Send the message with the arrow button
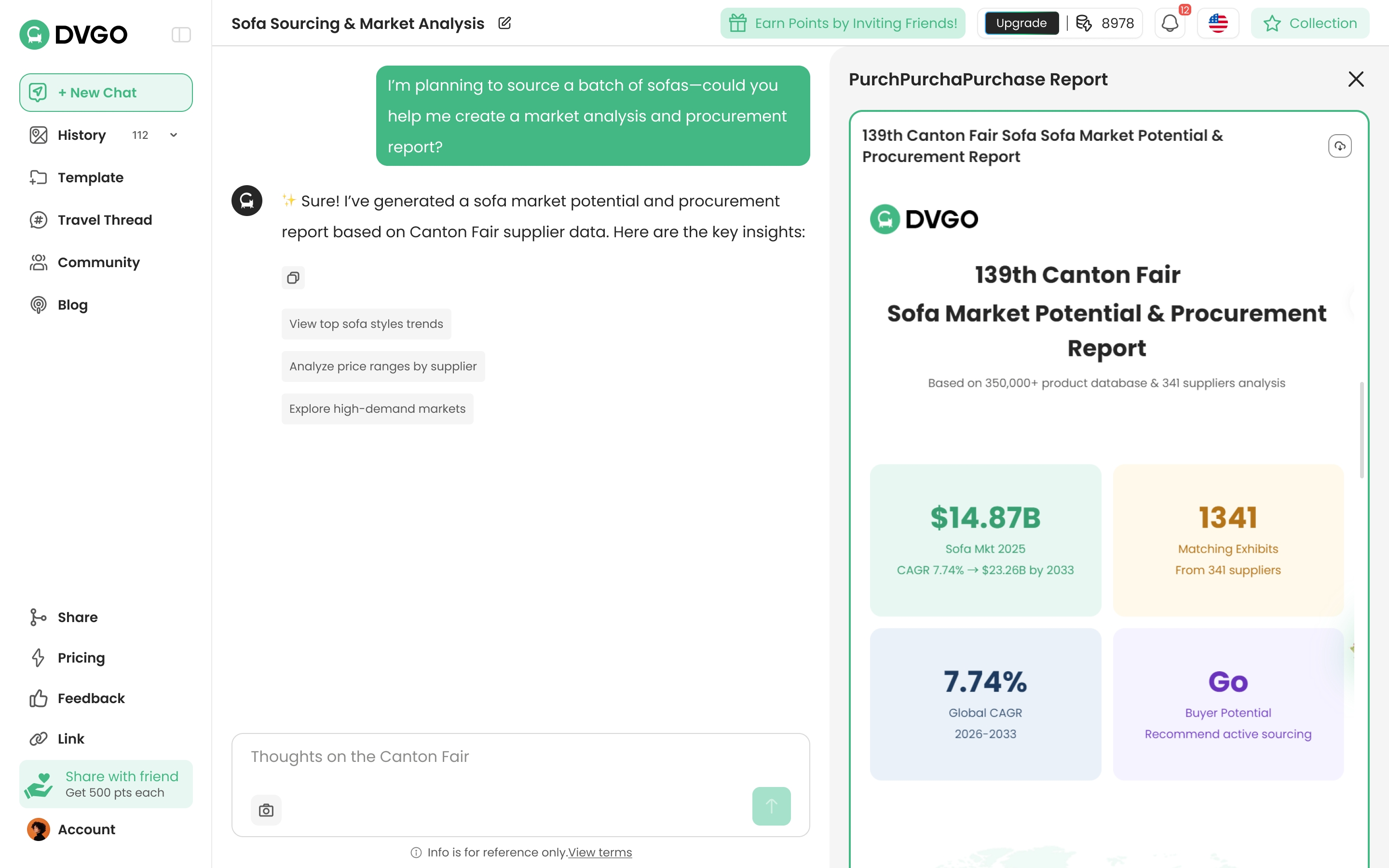The height and width of the screenshot is (868, 1389). [771, 806]
